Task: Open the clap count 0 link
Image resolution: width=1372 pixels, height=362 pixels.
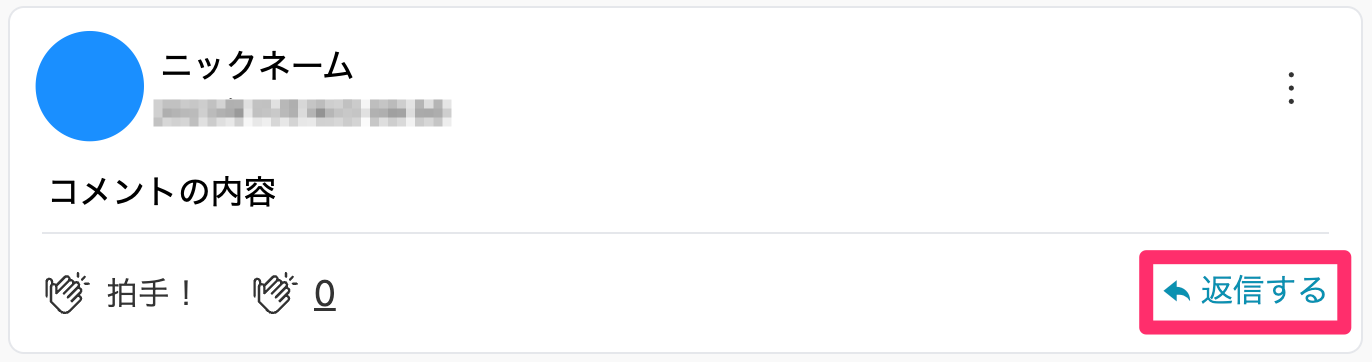Action: [x=325, y=293]
